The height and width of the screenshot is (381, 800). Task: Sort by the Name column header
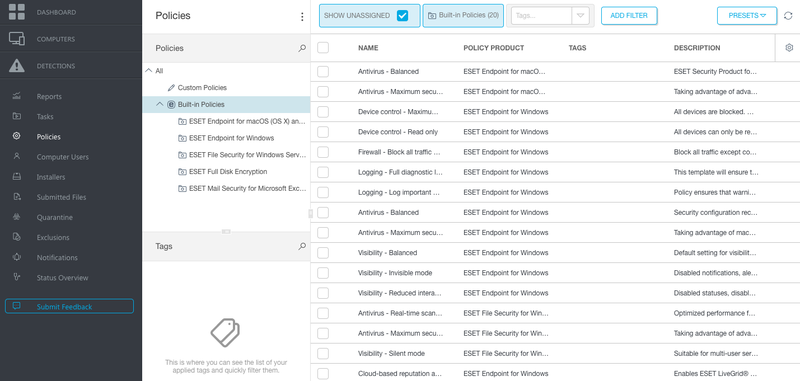click(368, 48)
